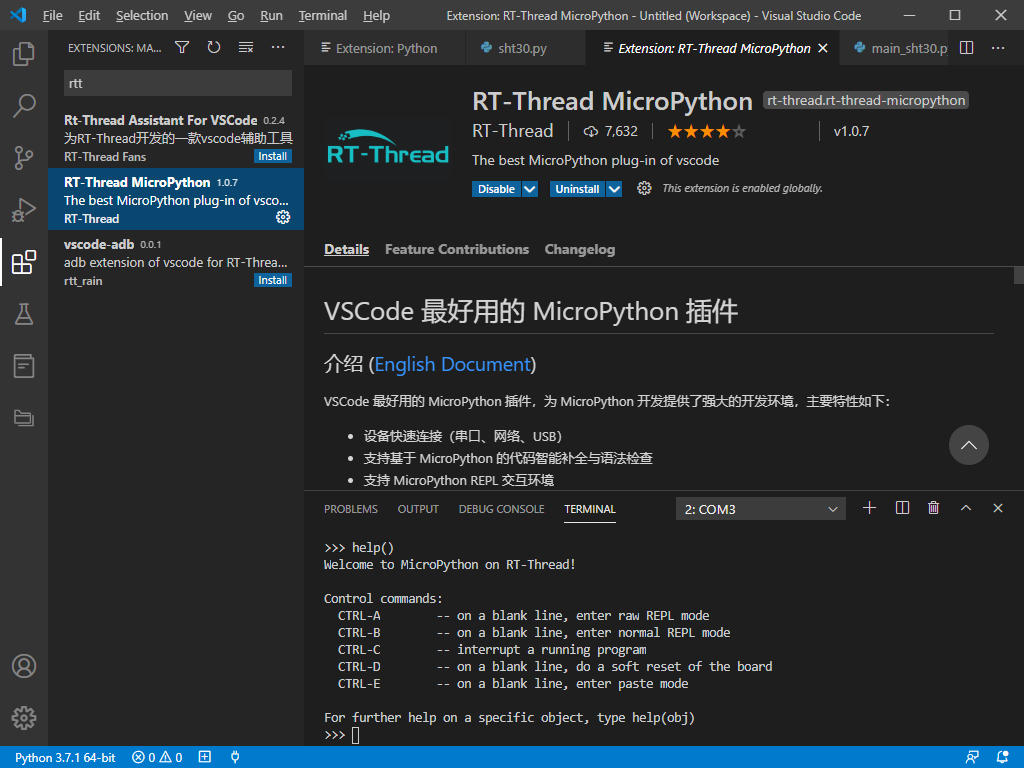This screenshot has width=1024, height=768.
Task: Open the folders icon view in activity bar
Action: [24, 418]
